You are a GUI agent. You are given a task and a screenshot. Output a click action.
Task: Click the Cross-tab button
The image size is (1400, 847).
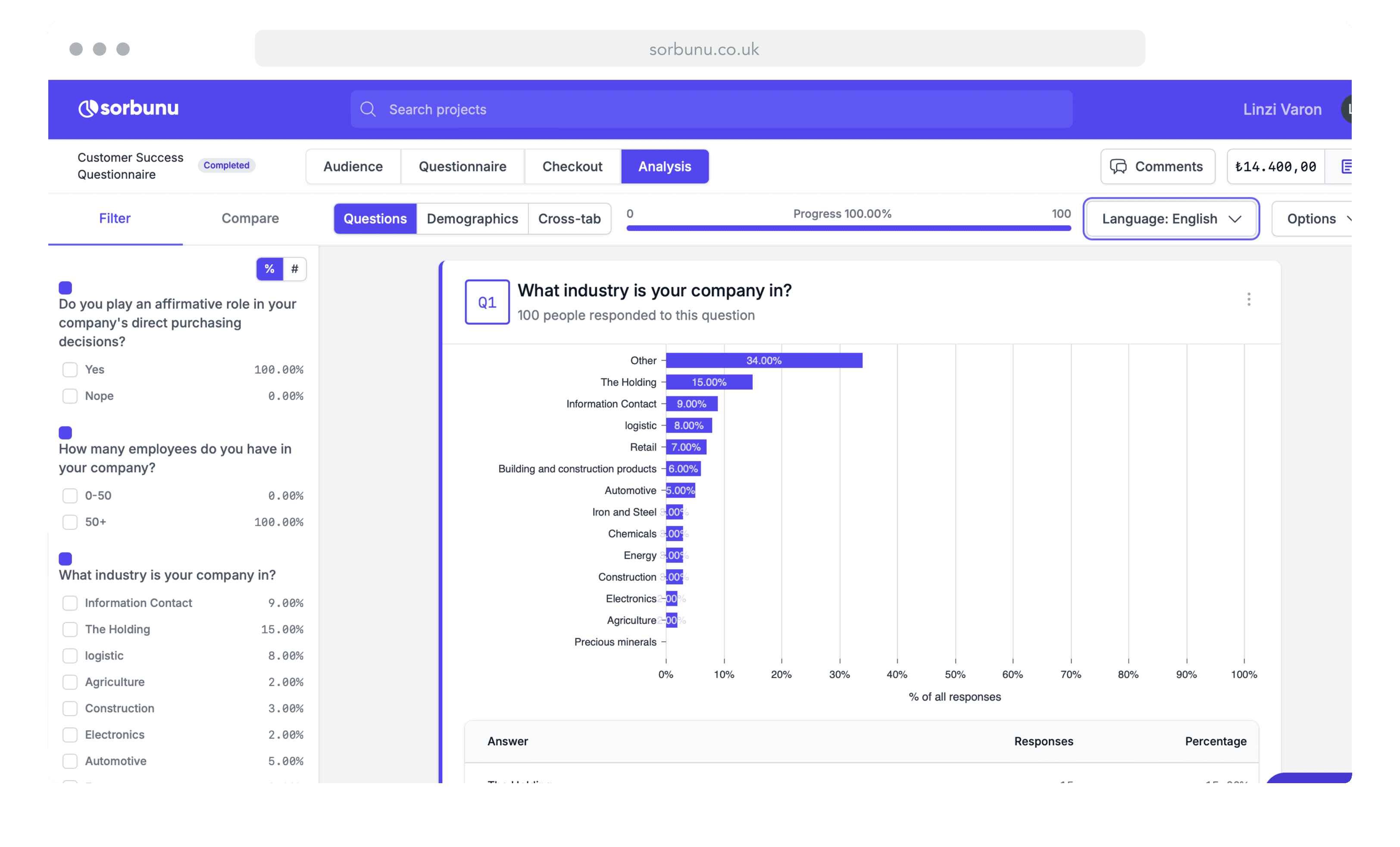click(569, 219)
